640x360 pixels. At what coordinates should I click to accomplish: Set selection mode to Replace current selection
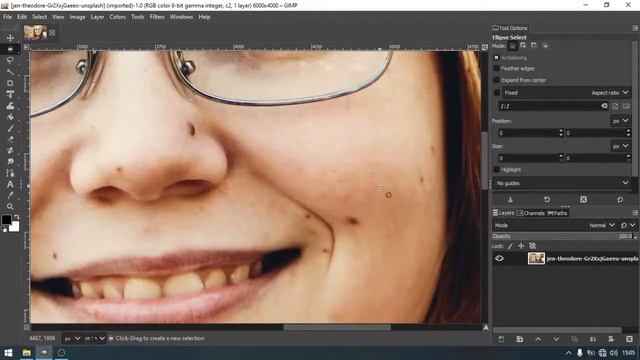[512, 46]
